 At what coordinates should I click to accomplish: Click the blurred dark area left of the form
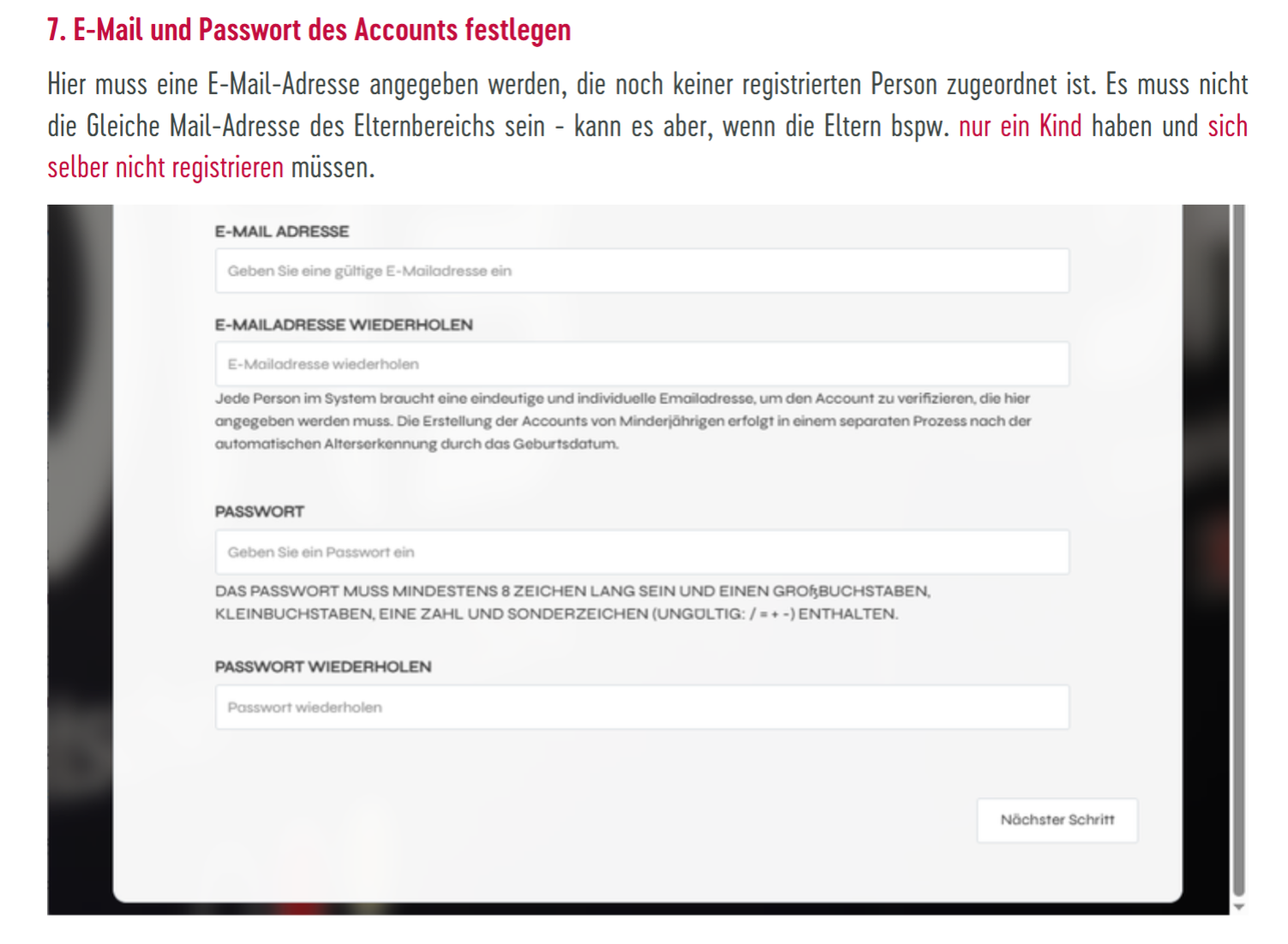80,557
